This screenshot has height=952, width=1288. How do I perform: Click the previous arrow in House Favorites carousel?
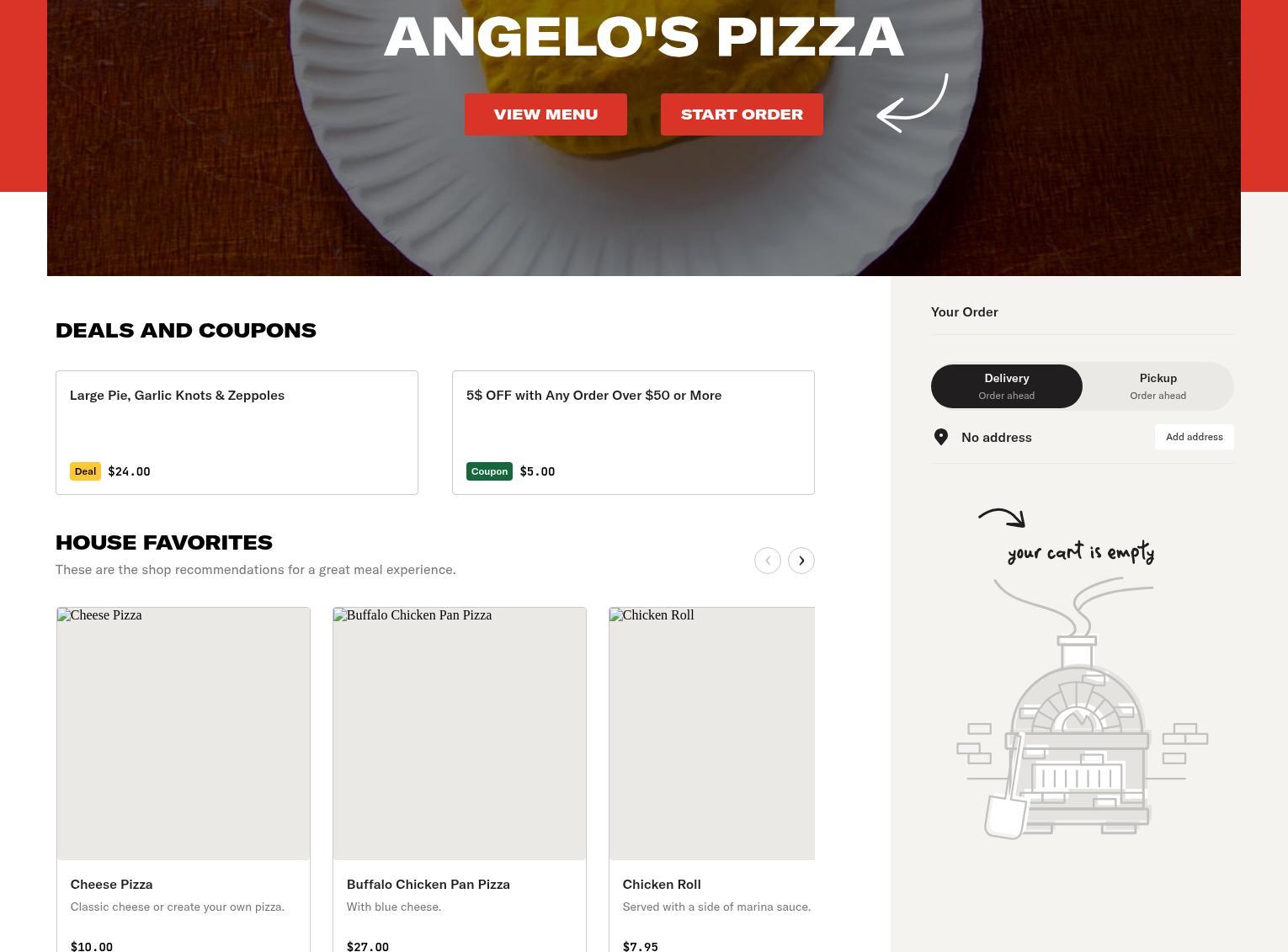767,561
